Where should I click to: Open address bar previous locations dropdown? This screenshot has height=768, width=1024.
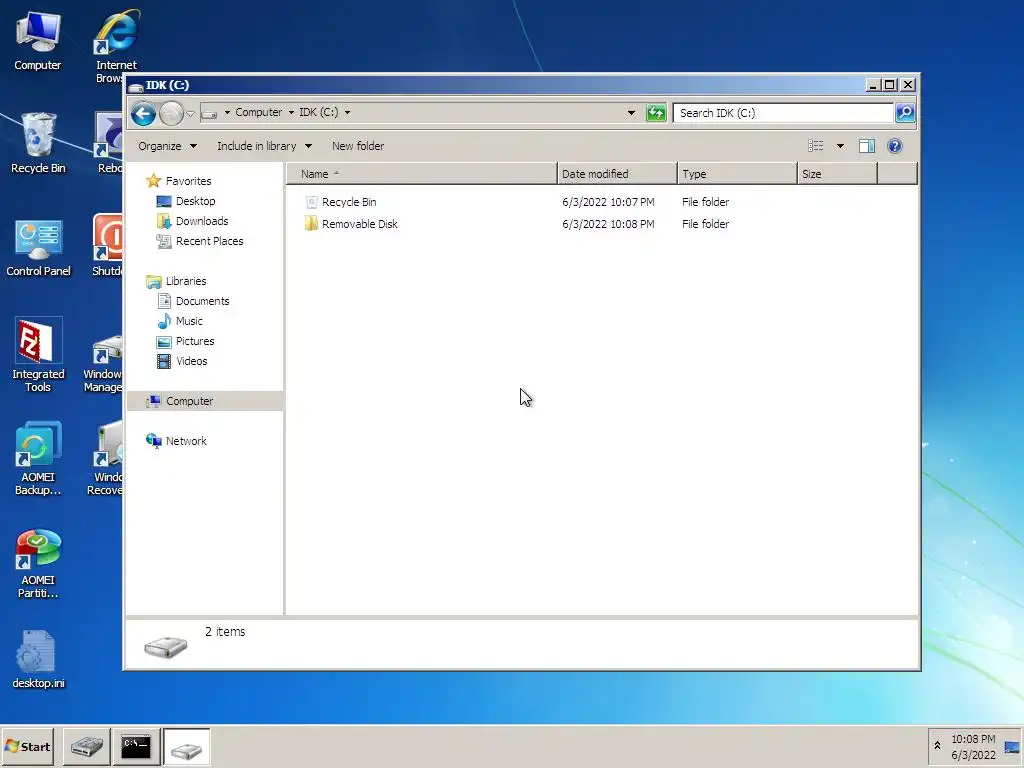(631, 113)
